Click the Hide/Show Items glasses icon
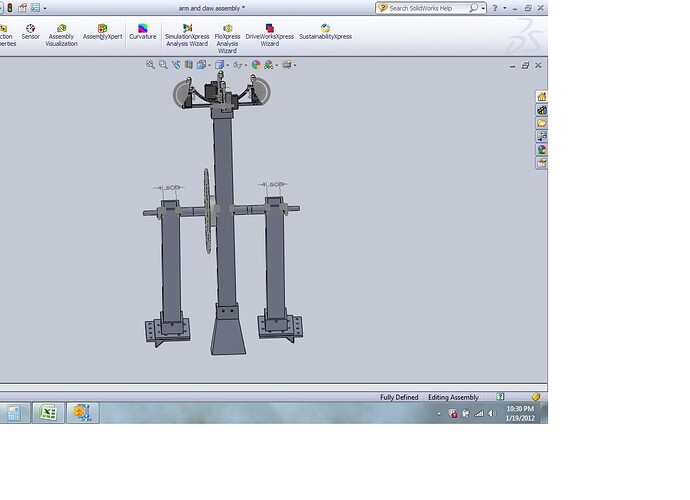 point(238,65)
